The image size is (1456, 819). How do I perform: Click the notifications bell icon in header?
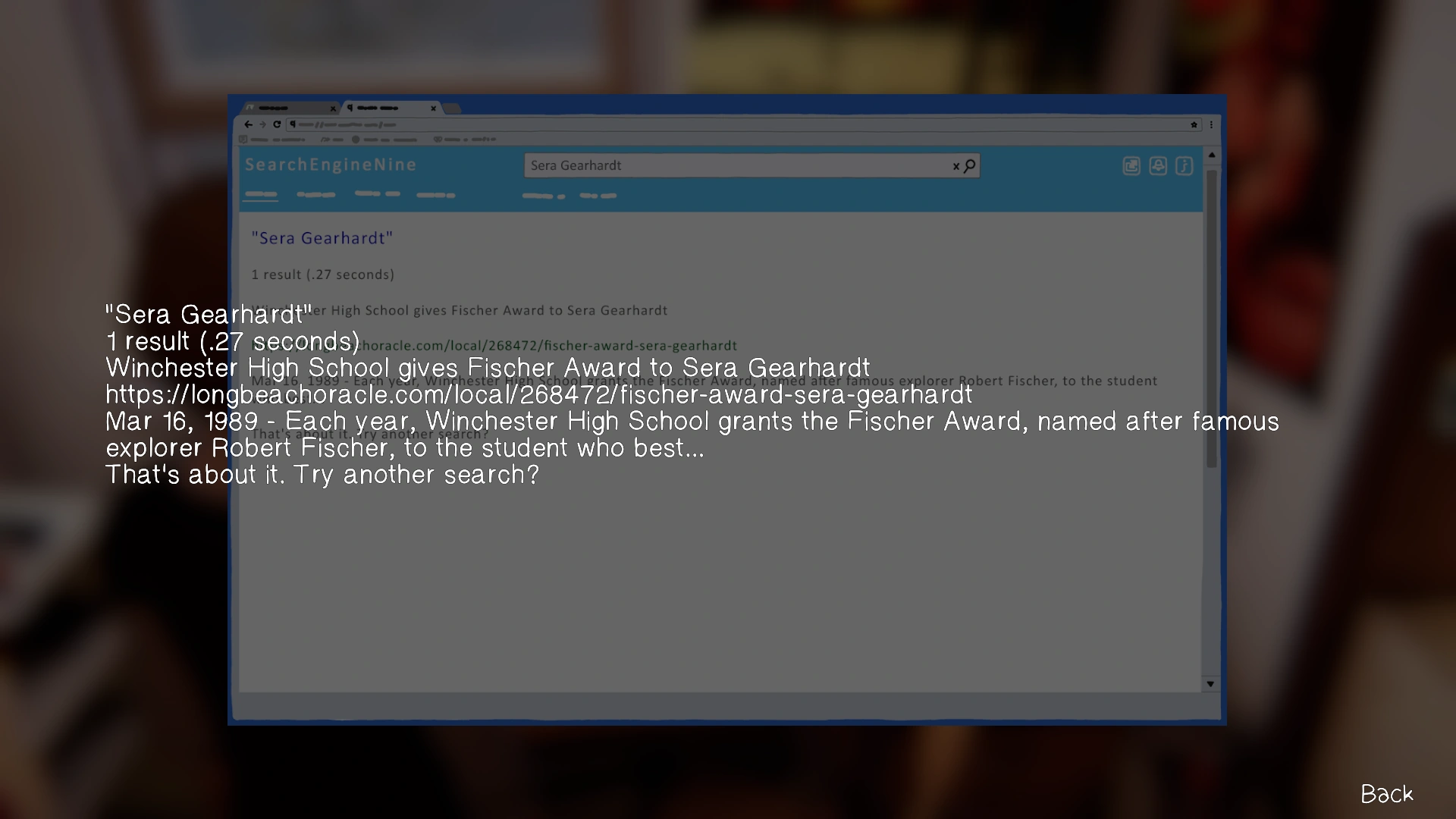pos(1157,166)
